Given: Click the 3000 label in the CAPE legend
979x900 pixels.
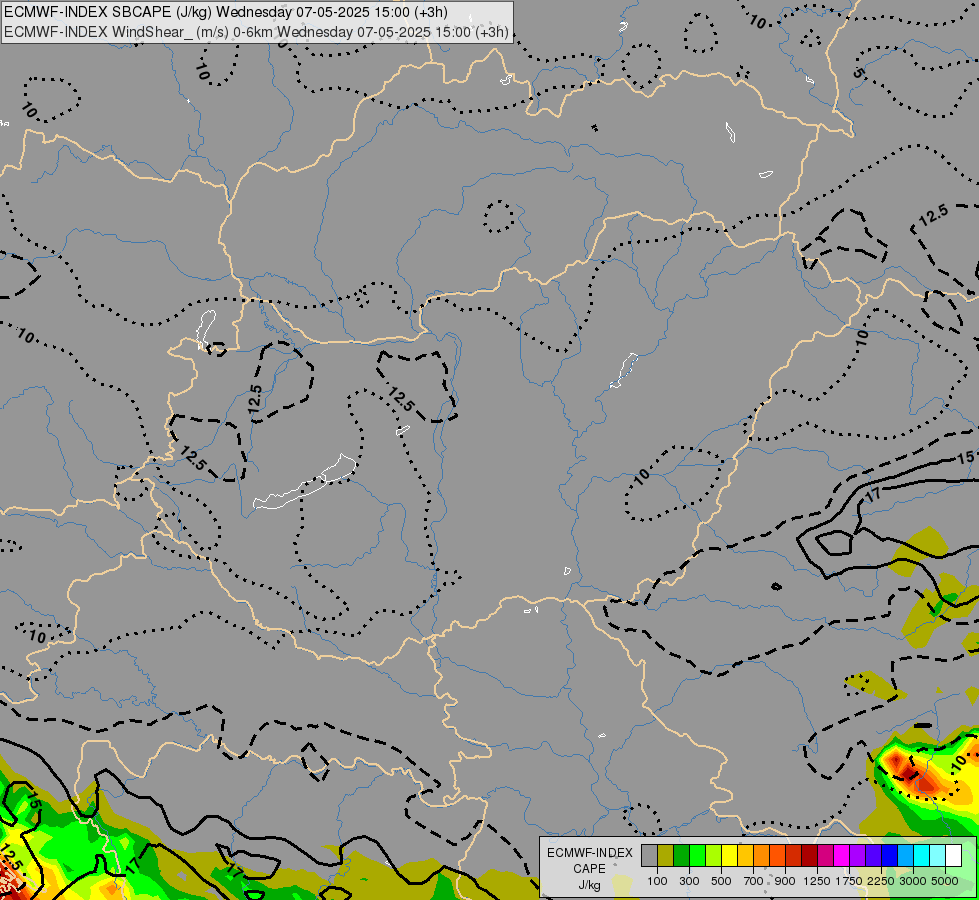Looking at the screenshot, I should tap(913, 881).
